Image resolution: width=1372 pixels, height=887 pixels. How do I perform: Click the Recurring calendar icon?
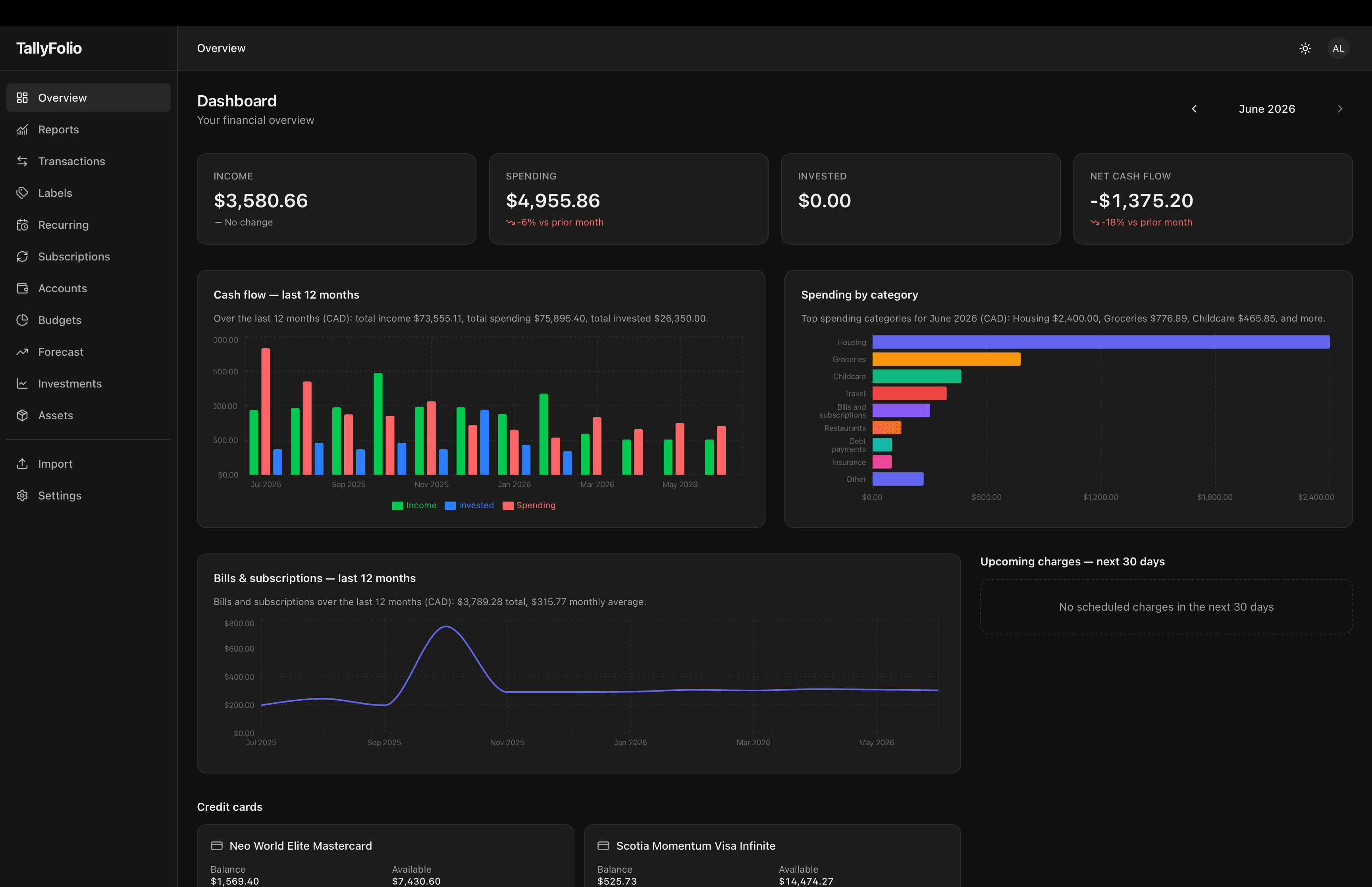22,225
